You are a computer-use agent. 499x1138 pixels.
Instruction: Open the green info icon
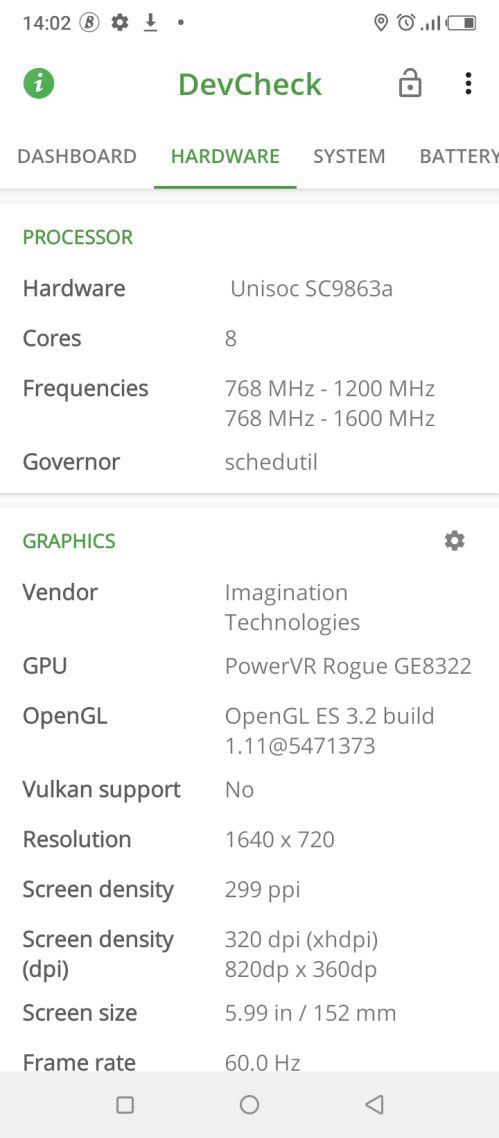38,83
